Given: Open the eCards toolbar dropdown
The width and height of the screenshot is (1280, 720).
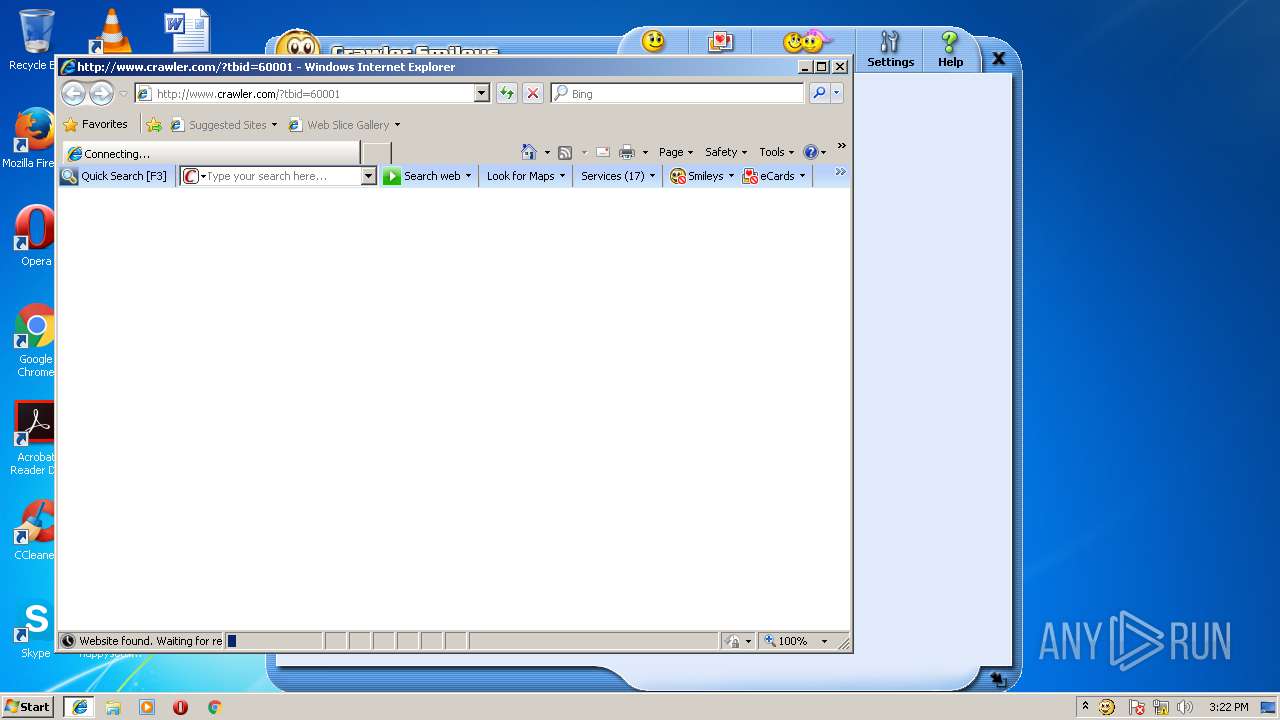Looking at the screenshot, I should point(774,176).
